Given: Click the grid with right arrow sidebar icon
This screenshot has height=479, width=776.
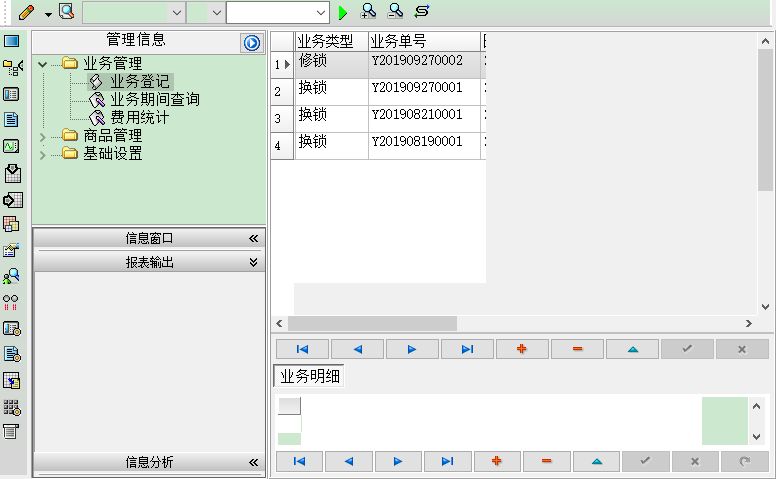Looking at the screenshot, I should tap(12, 200).
